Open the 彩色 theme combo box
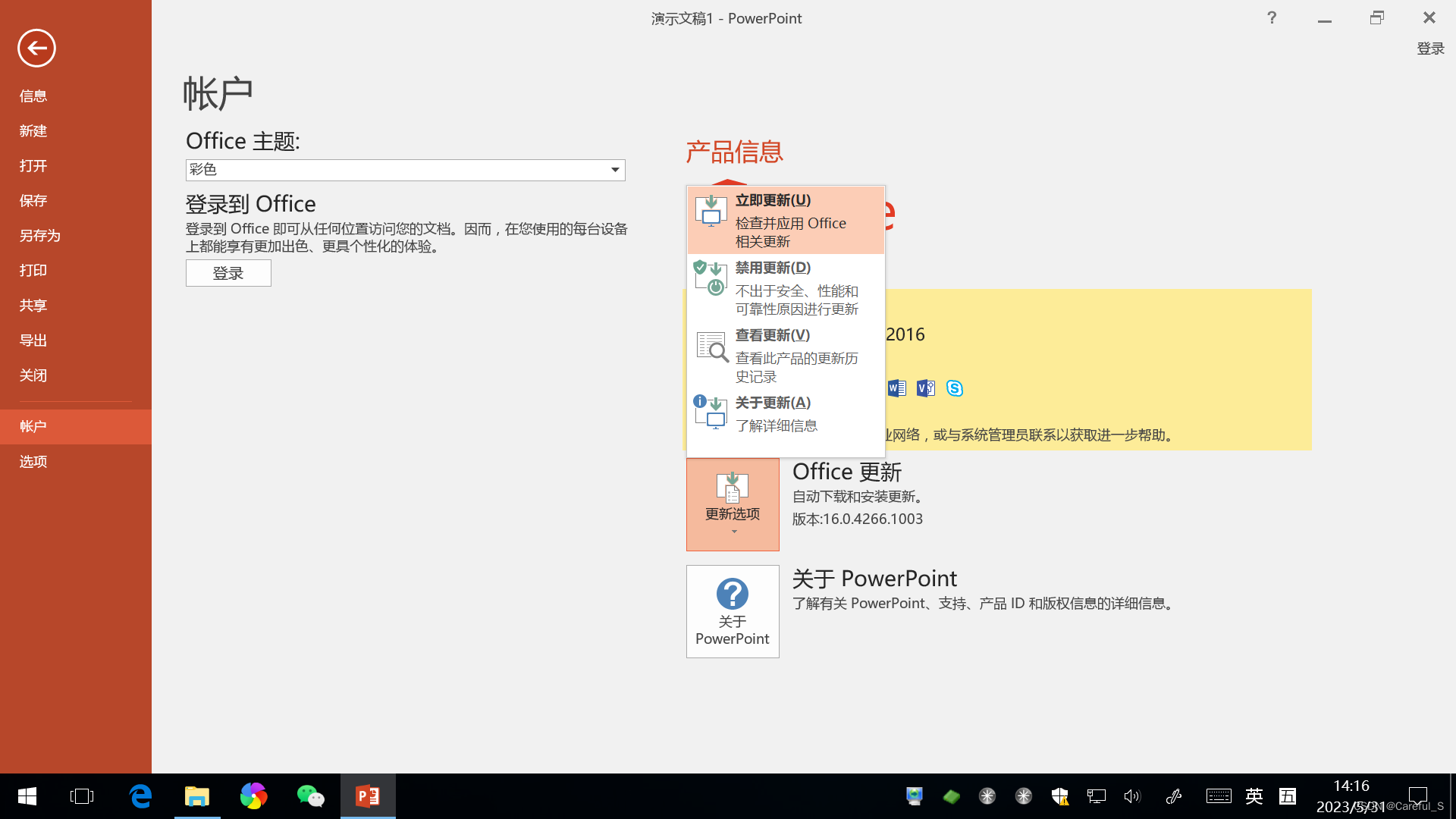1456x819 pixels. 405,170
